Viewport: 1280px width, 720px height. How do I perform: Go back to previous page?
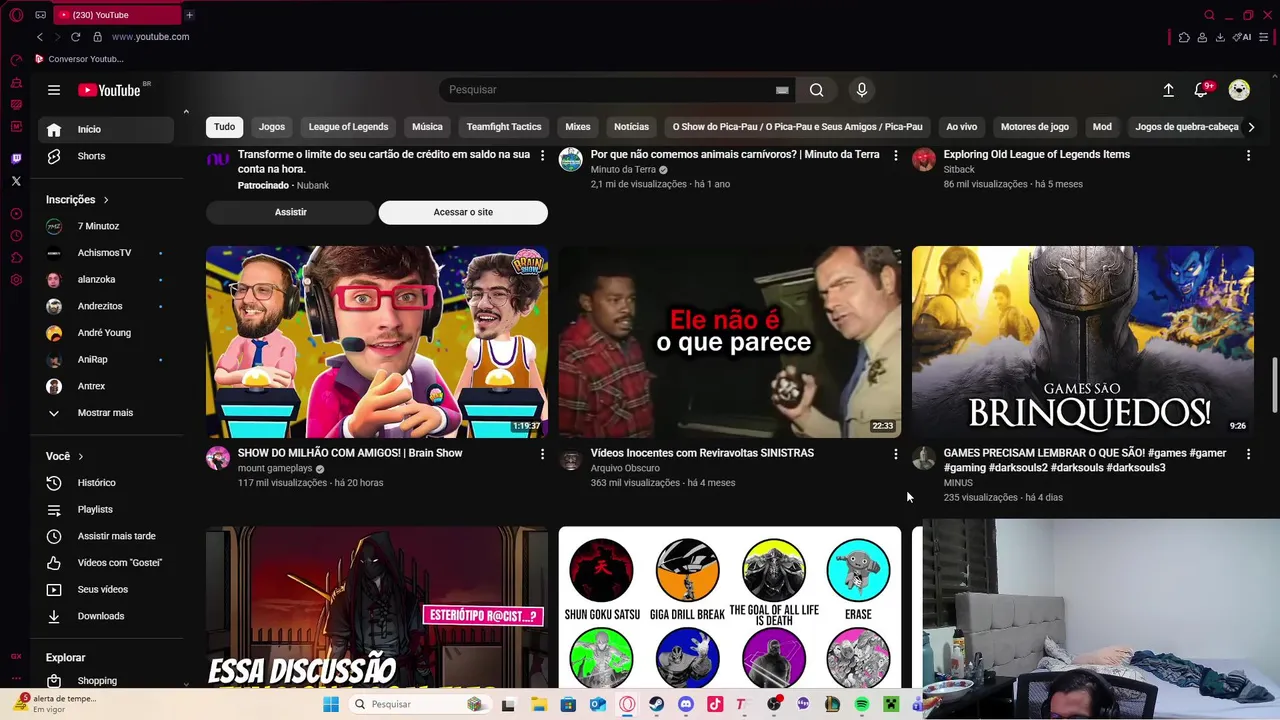pos(40,37)
